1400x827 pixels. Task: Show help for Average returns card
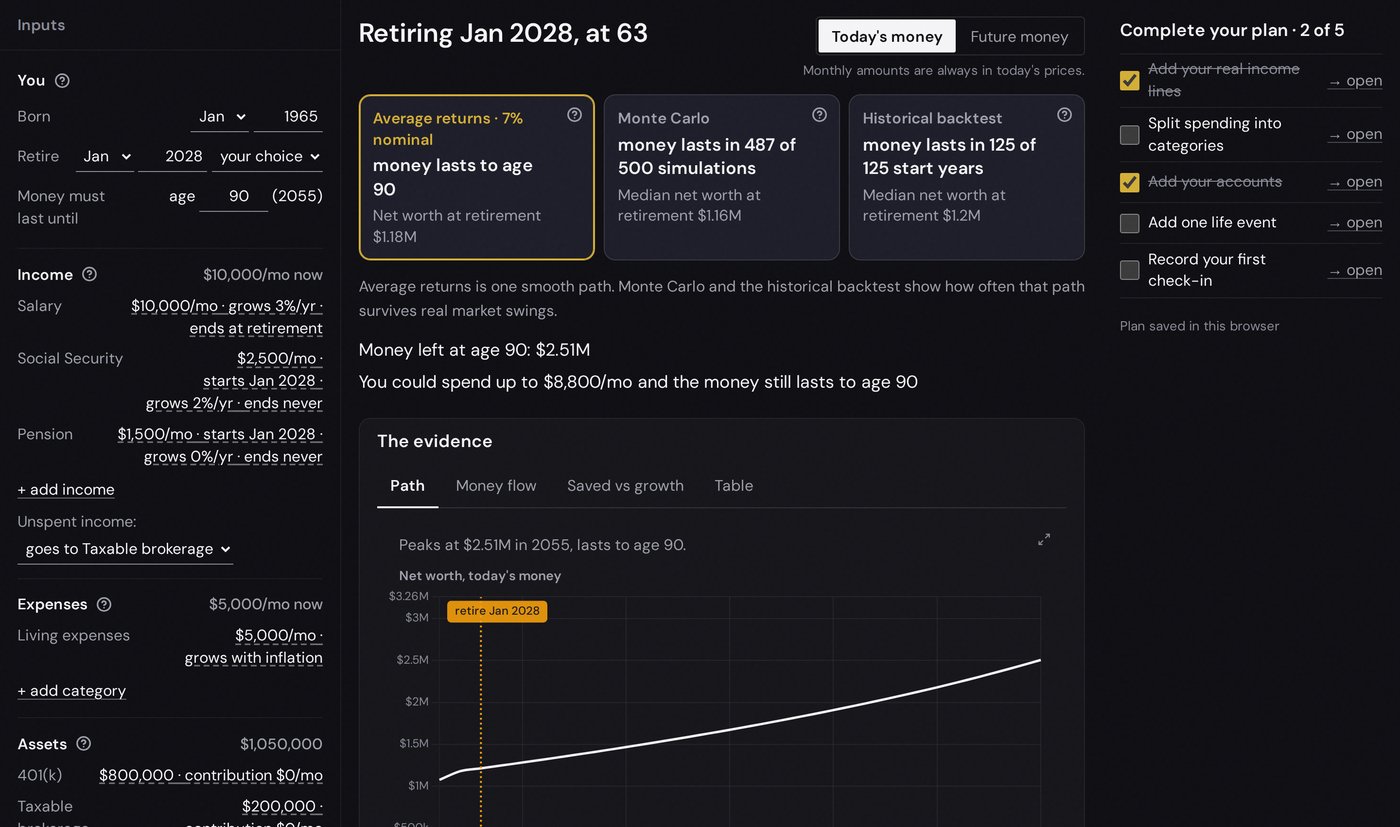574,115
